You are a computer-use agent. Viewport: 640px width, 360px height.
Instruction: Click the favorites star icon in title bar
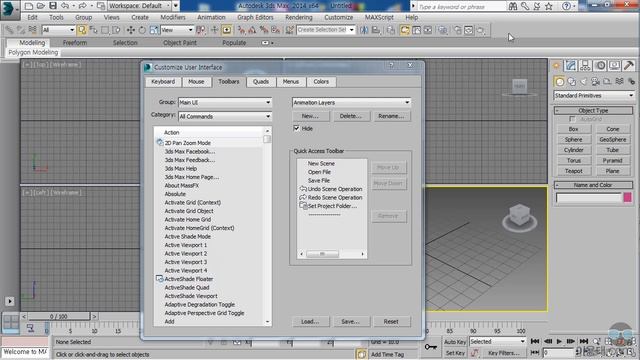point(549,6)
